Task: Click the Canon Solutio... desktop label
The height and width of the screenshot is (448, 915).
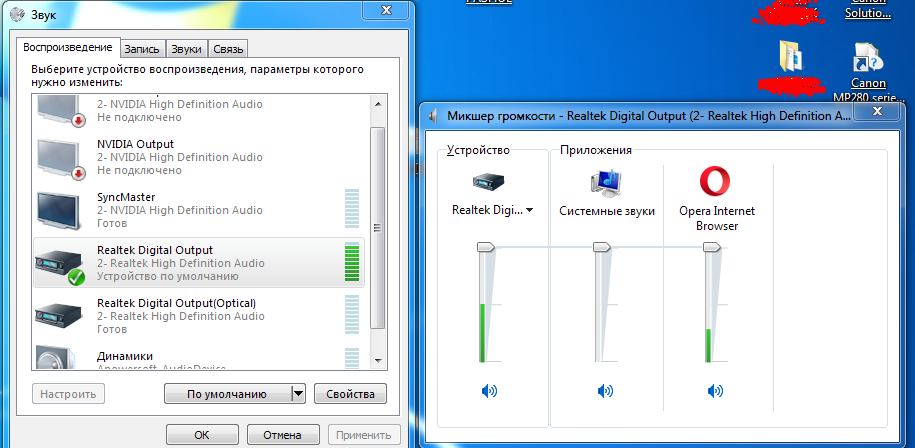Action: (868, 9)
